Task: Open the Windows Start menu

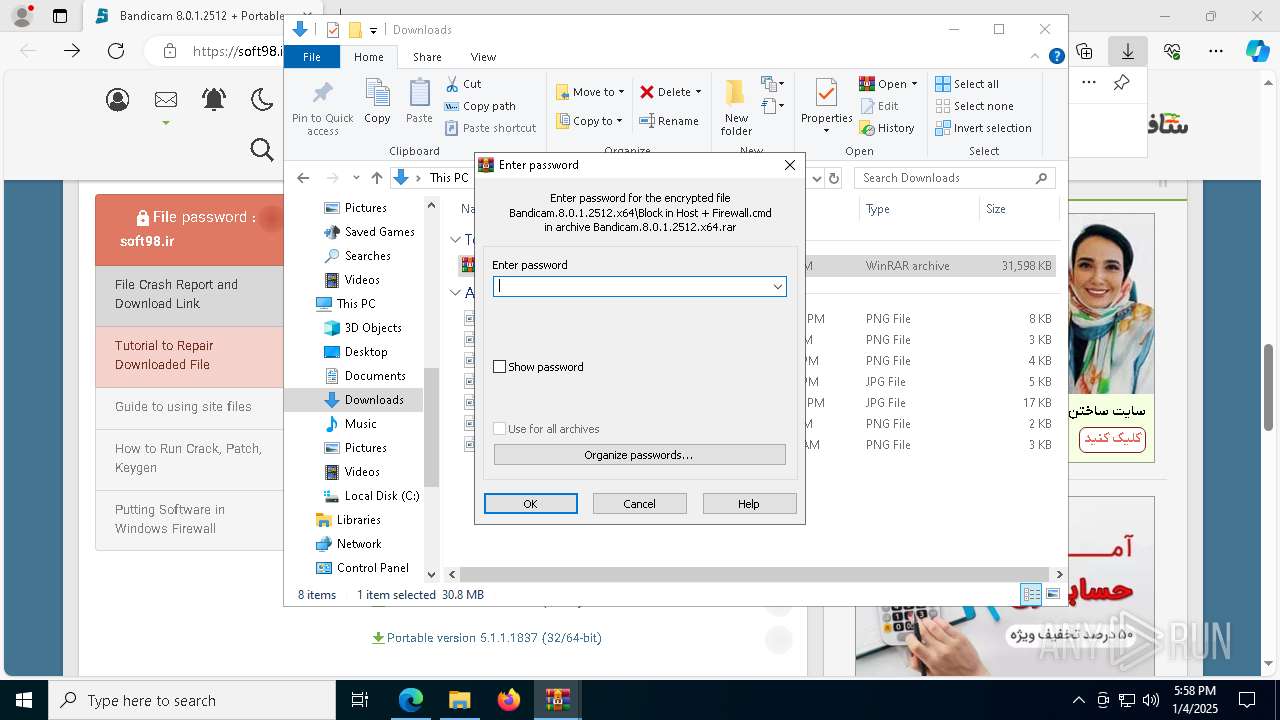Action: [x=23, y=700]
